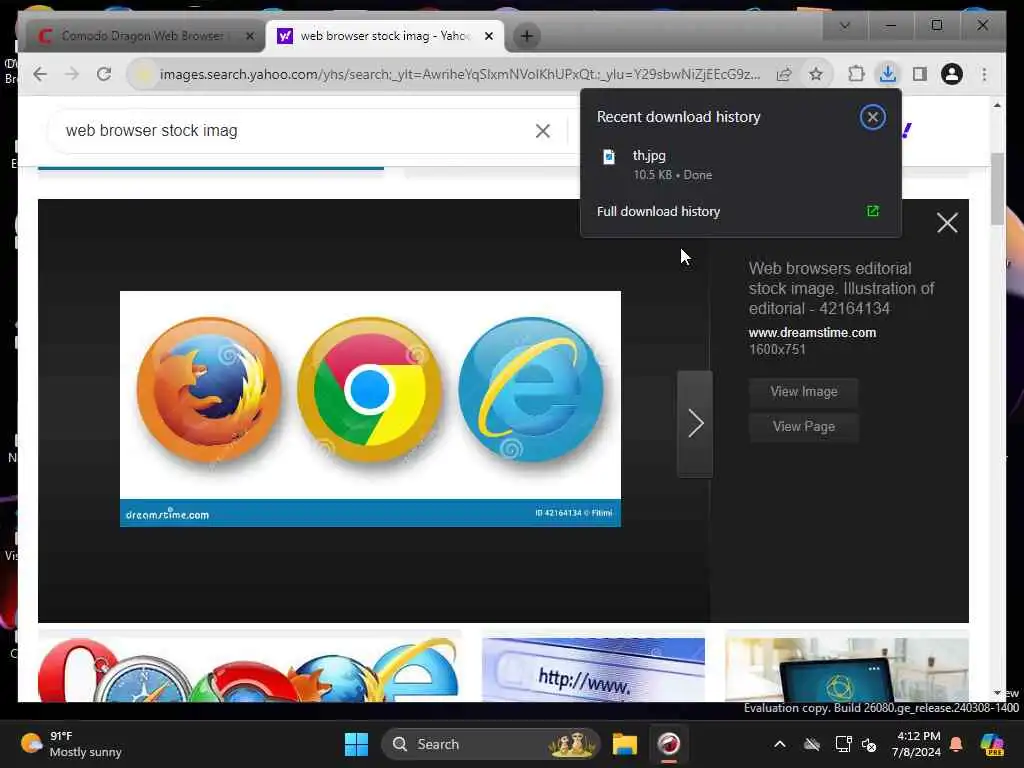Go back to the previous page

[x=40, y=74]
